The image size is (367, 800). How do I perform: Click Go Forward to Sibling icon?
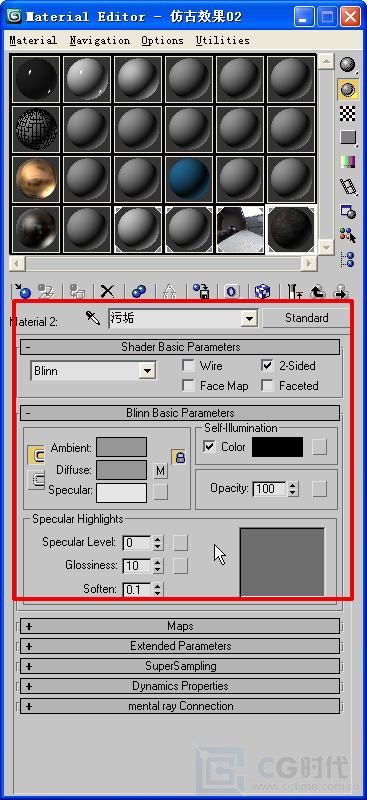pos(340,291)
